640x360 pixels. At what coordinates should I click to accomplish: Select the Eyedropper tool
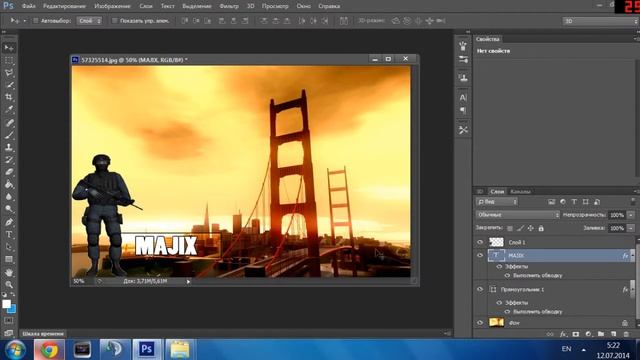click(9, 109)
